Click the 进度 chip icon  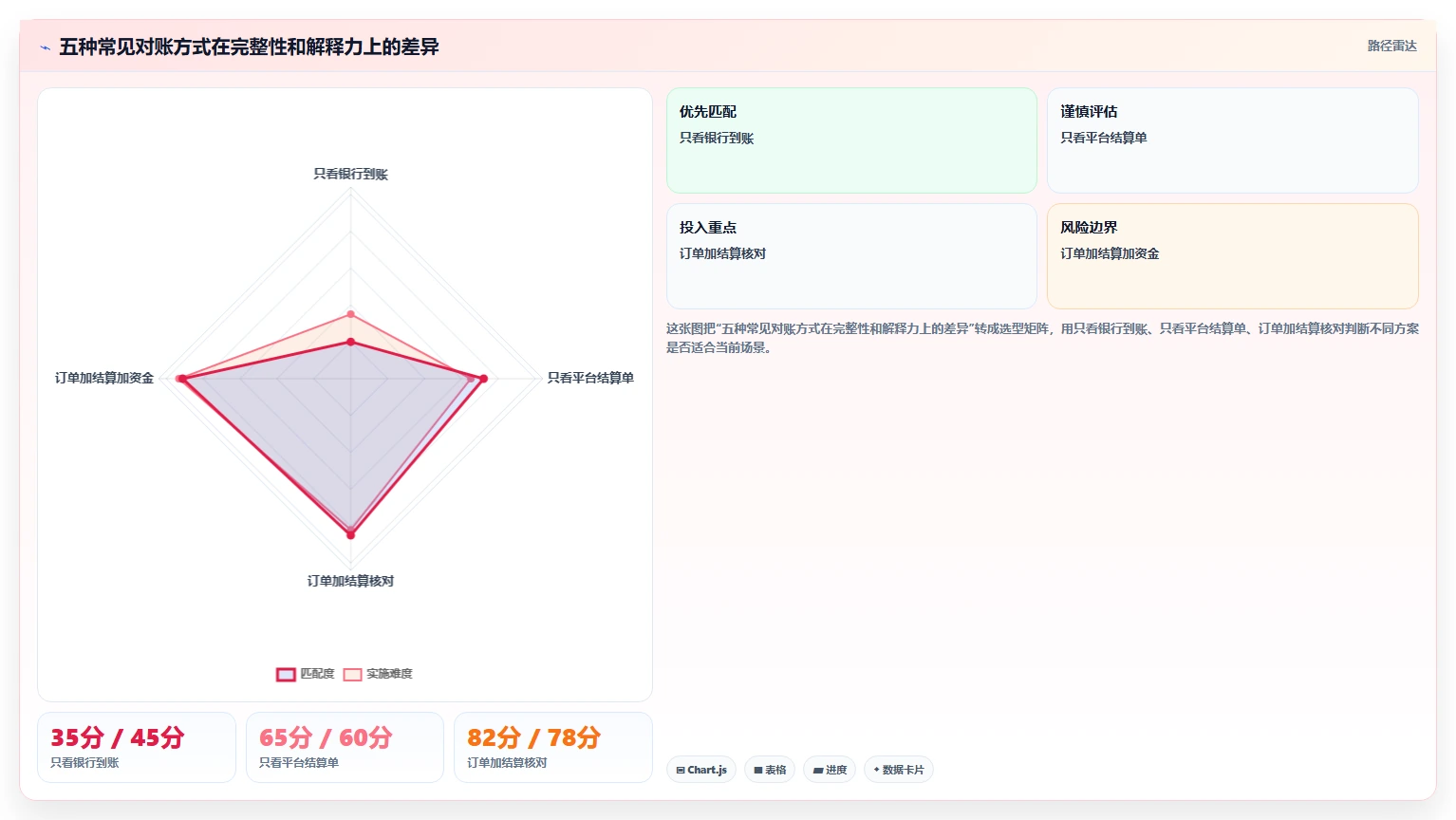pos(817,771)
